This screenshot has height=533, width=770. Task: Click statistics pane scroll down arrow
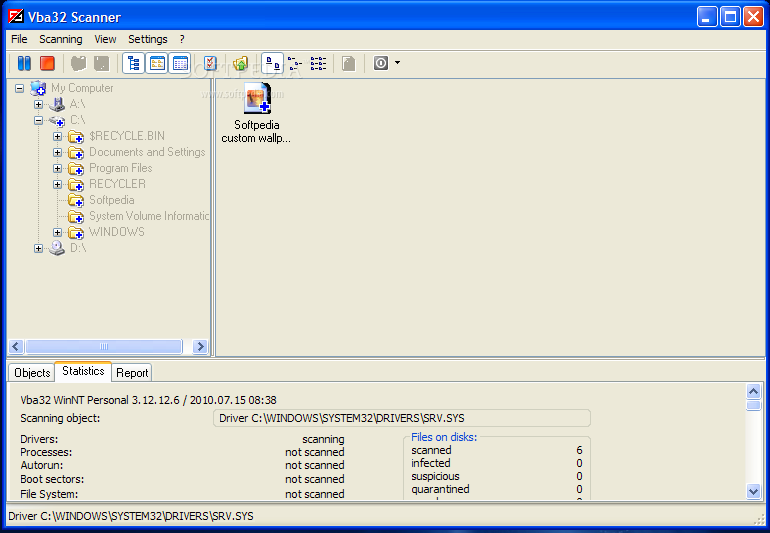[x=754, y=491]
